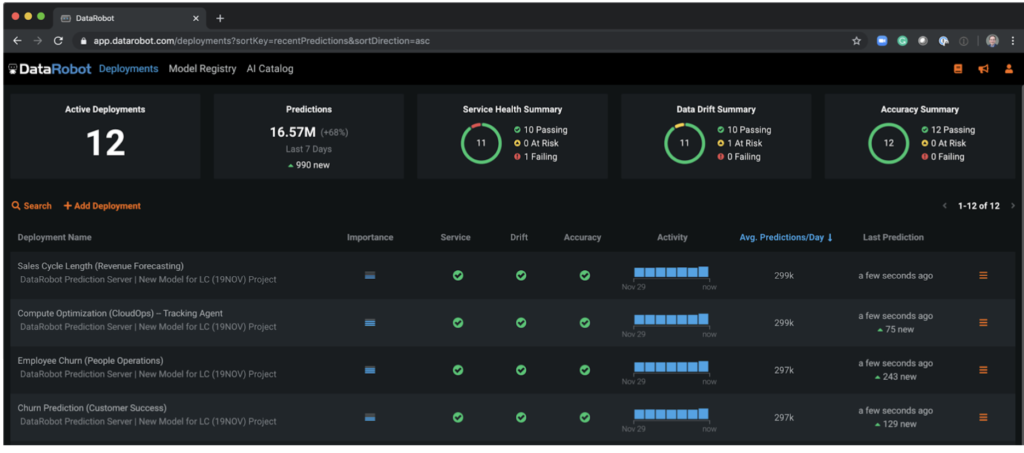
Task: Click accuracy status check for Churn Prediction
Action: [584, 417]
